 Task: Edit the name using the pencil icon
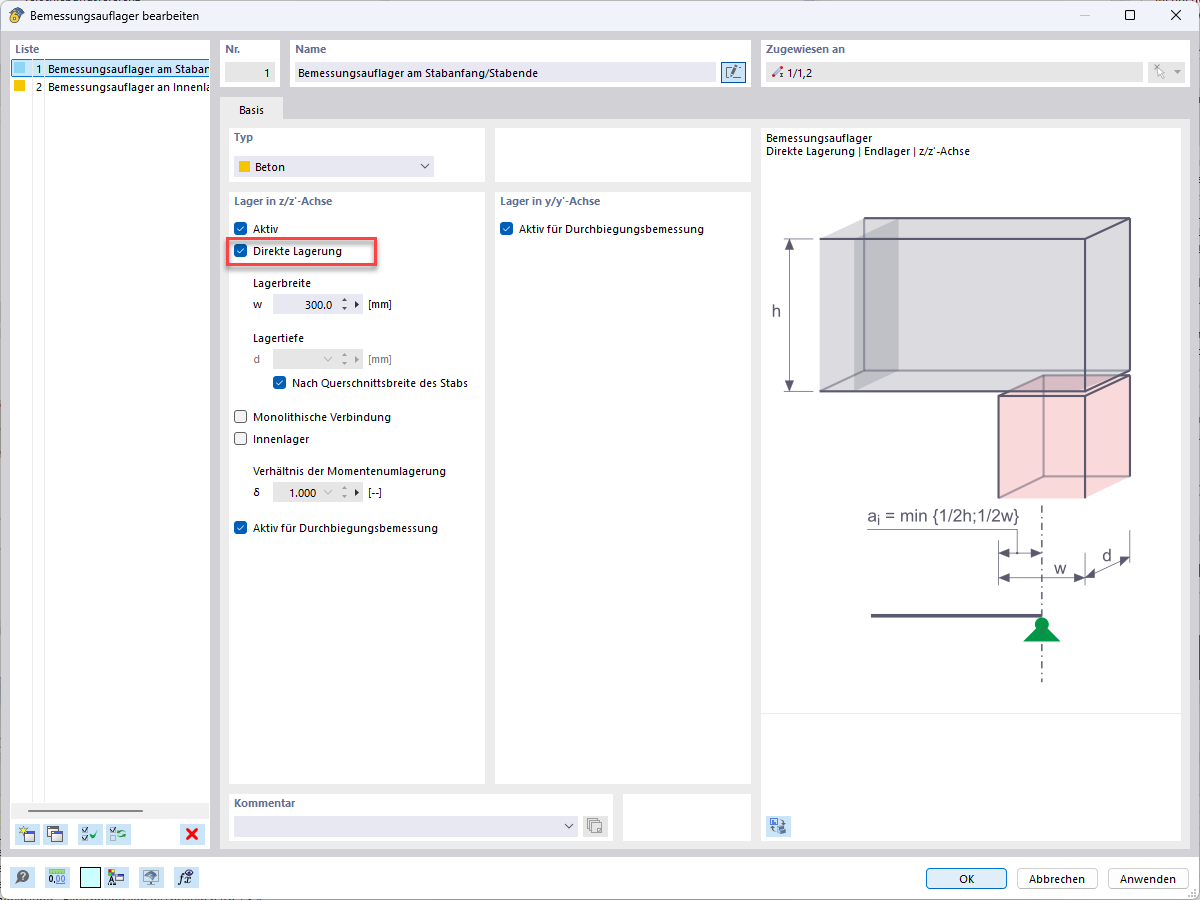[733, 72]
